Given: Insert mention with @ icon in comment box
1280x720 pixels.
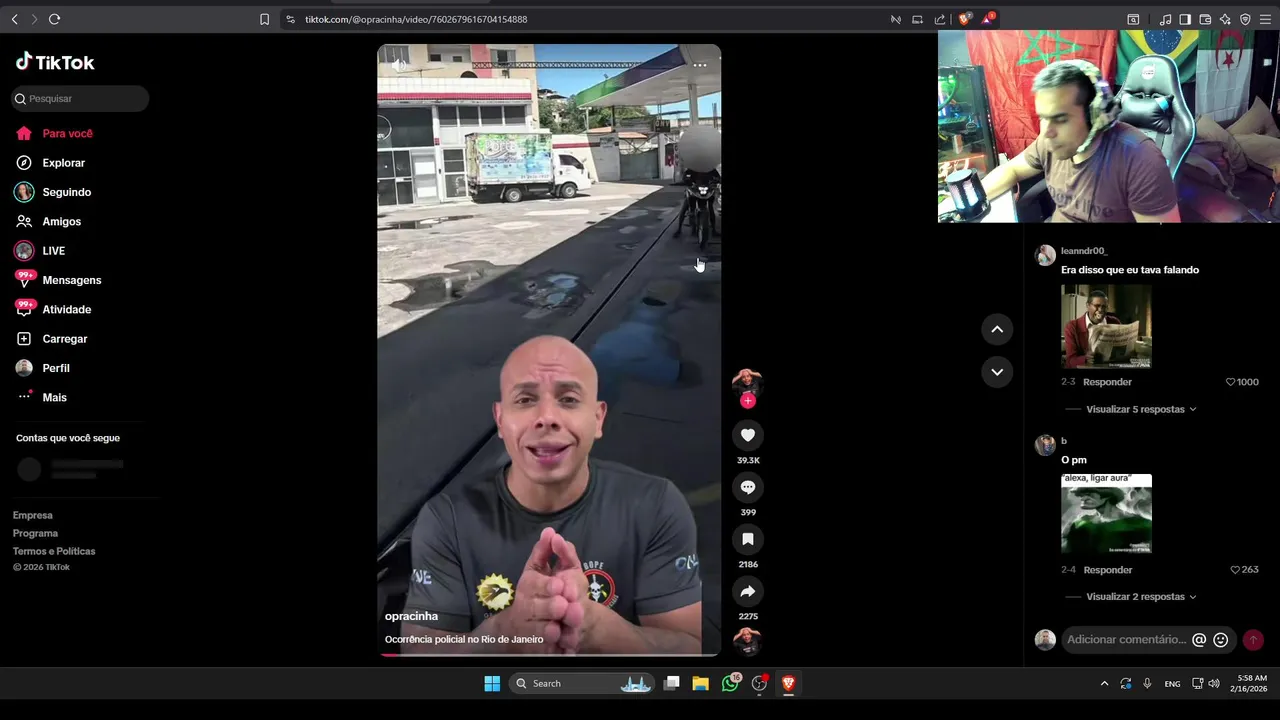Looking at the screenshot, I should (1199, 640).
